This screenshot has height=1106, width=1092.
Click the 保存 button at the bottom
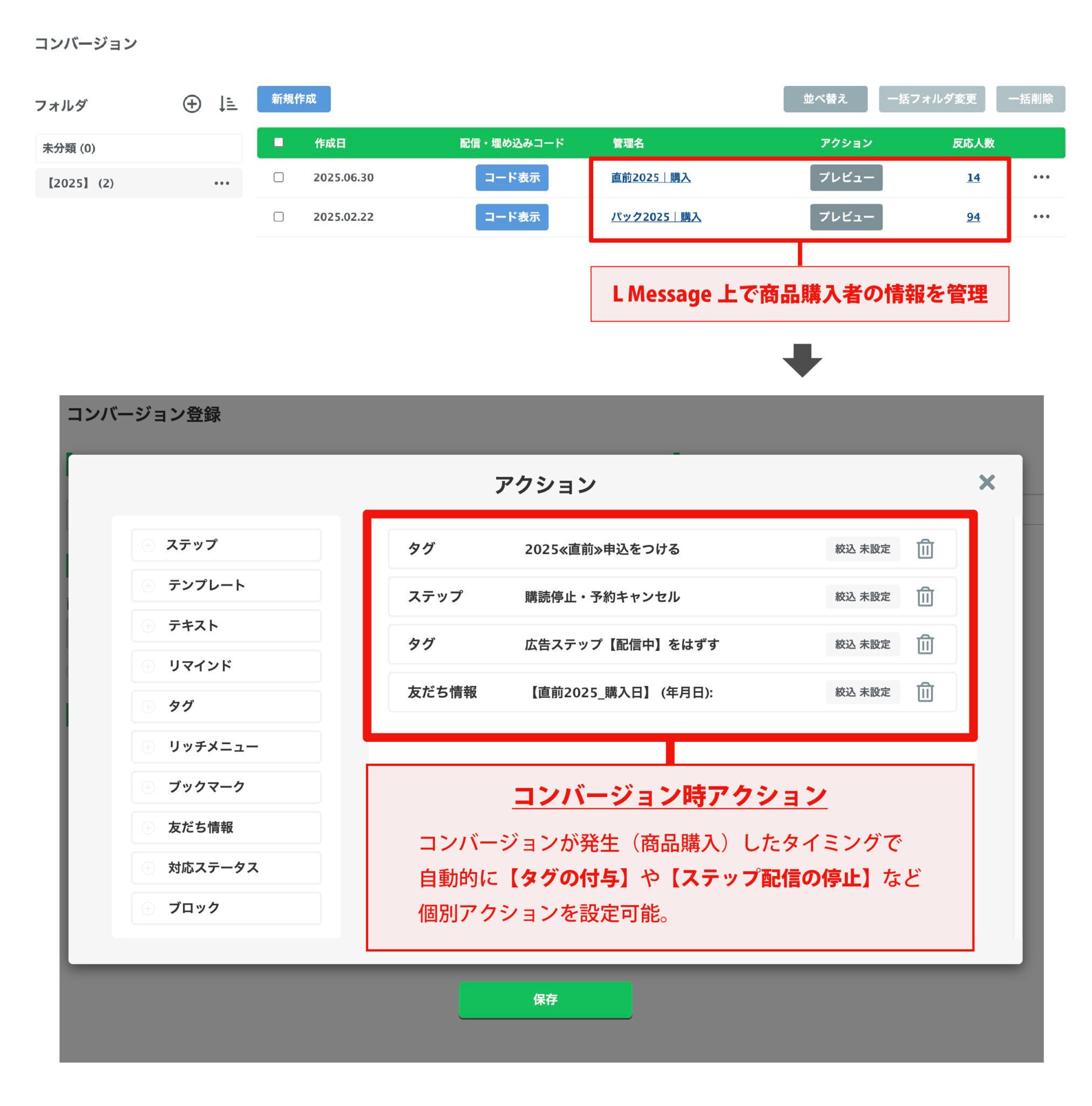545,999
